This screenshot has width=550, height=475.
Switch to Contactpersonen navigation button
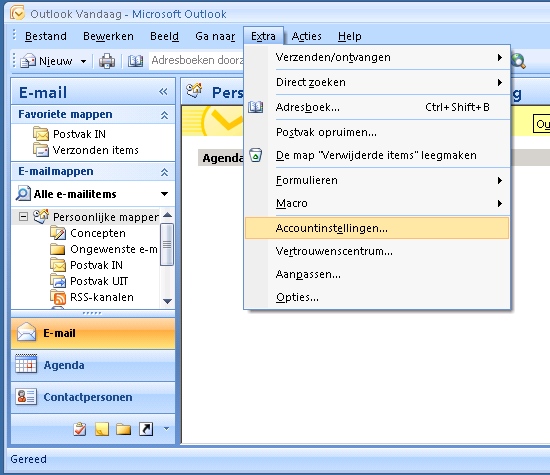point(93,397)
